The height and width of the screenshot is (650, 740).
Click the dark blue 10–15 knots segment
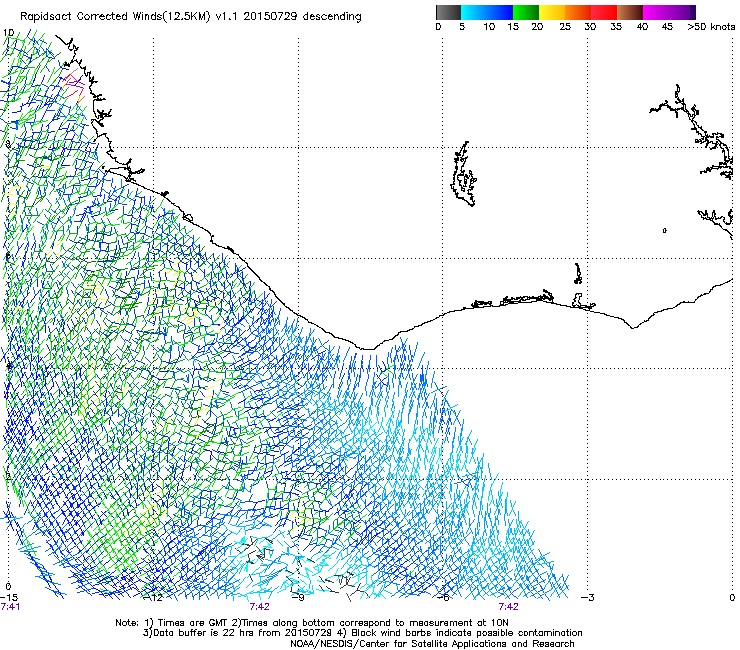pos(500,12)
